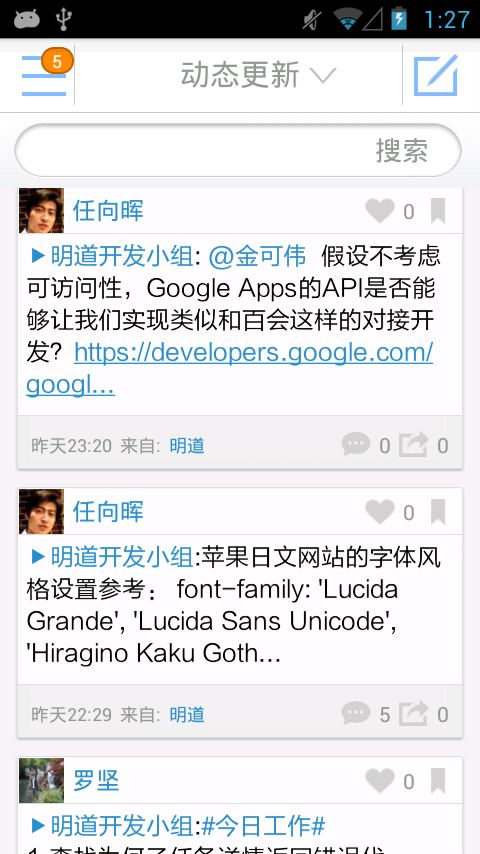Viewport: 480px width, 854px height.
Task: Tap the compose new post icon
Action: (x=435, y=75)
